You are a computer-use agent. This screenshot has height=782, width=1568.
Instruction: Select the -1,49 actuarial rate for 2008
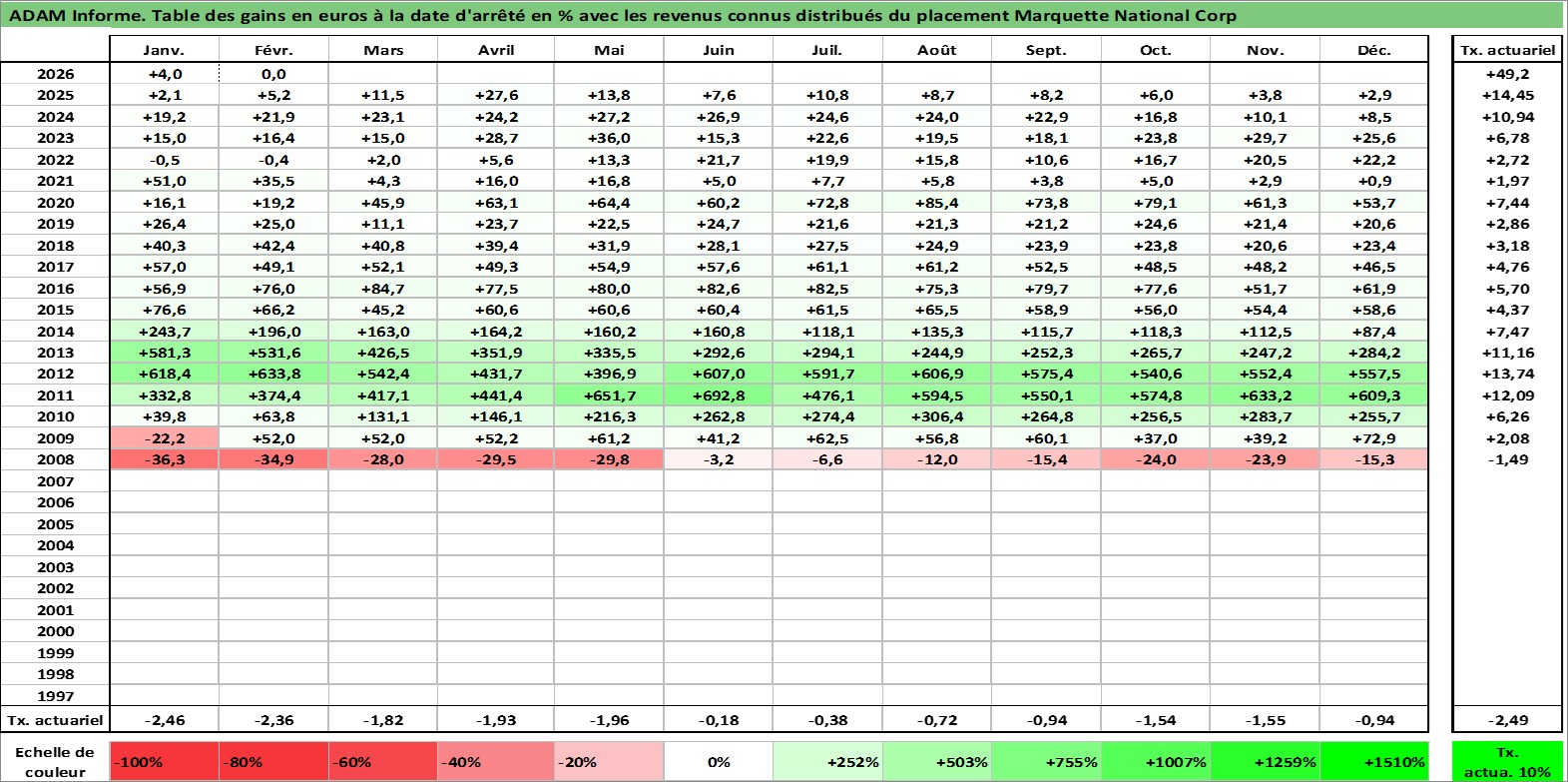[x=1507, y=459]
